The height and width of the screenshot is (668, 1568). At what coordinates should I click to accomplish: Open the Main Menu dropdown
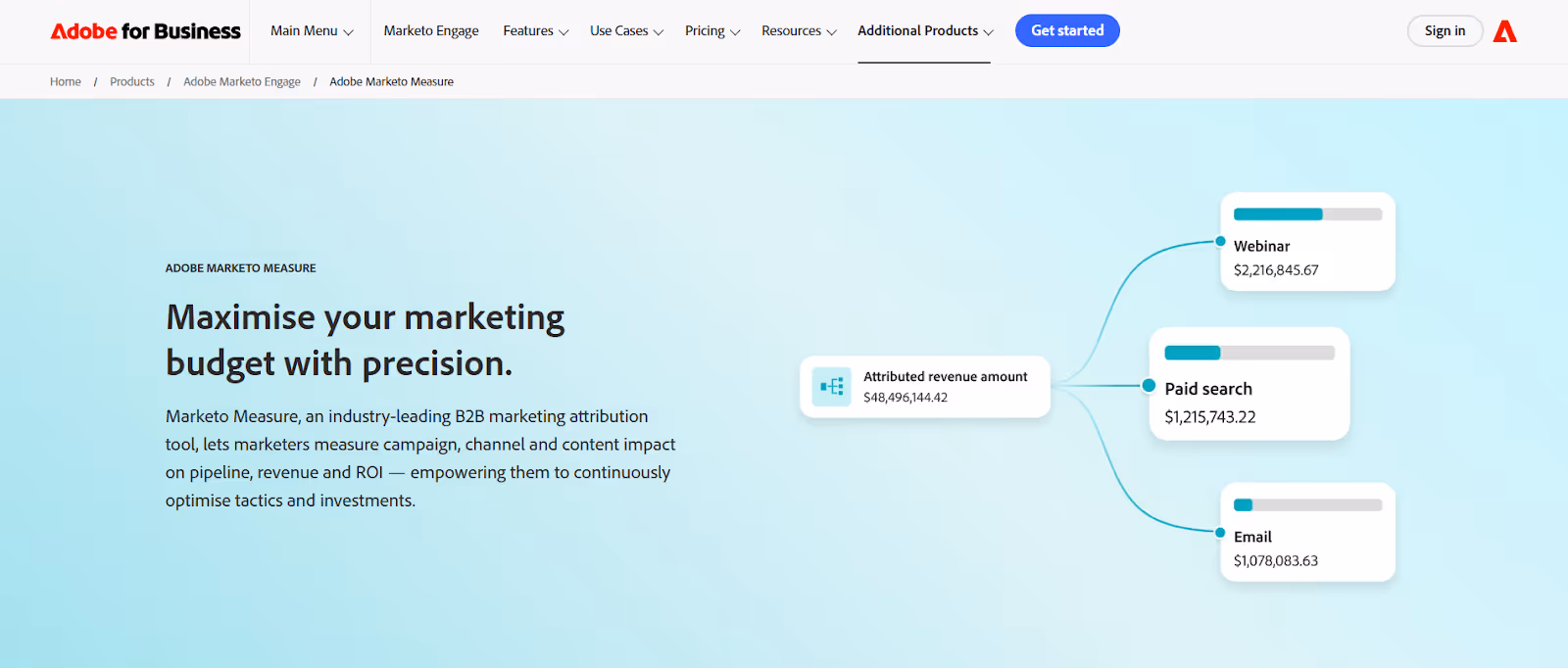coord(312,31)
